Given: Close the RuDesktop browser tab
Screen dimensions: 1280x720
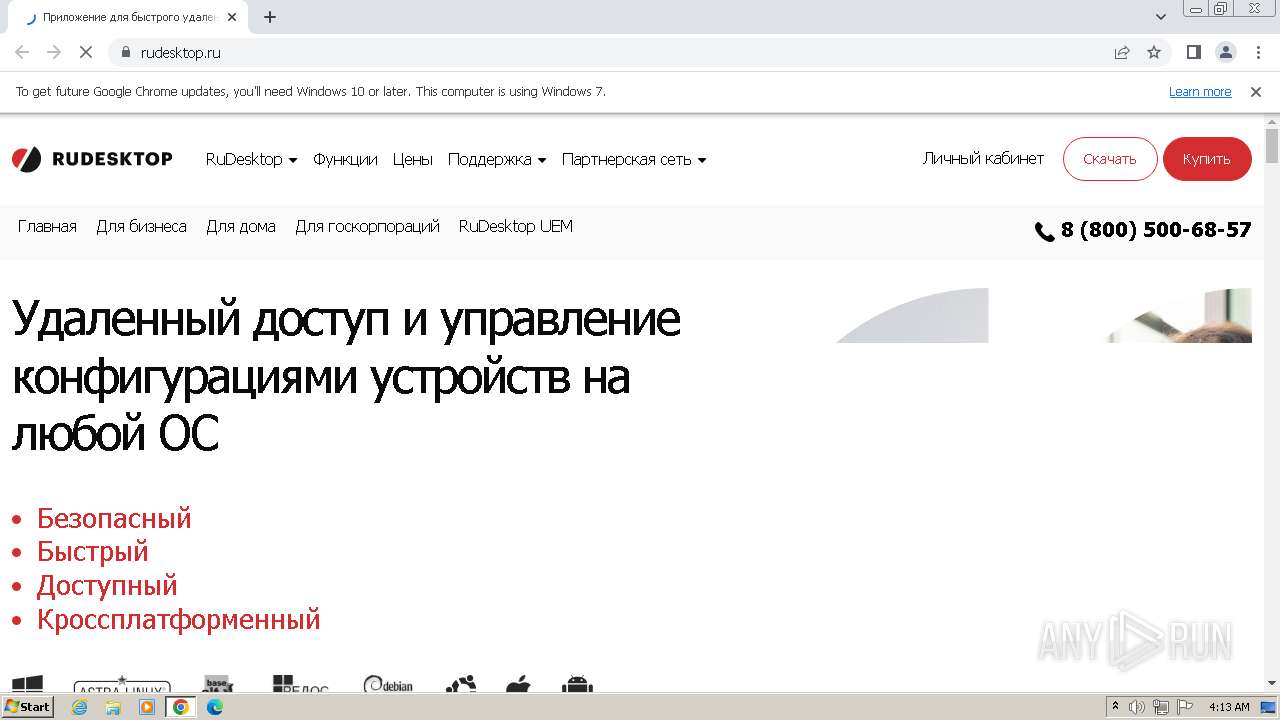Looking at the screenshot, I should point(233,17).
